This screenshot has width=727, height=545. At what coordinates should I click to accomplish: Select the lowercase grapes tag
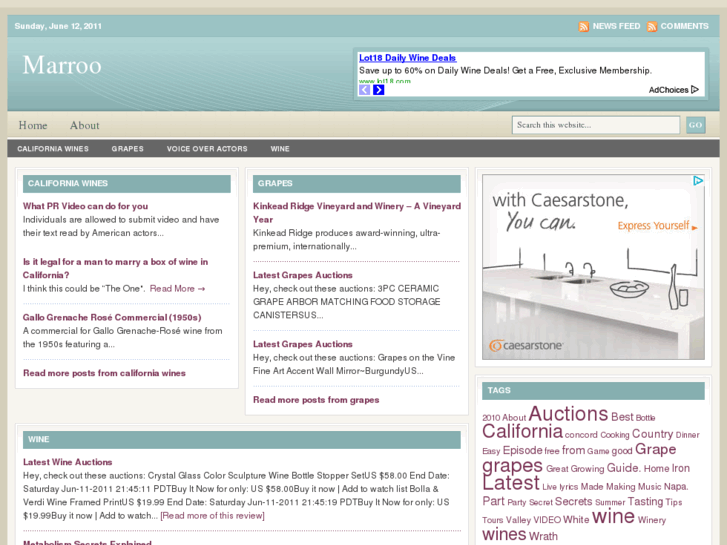pos(512,466)
